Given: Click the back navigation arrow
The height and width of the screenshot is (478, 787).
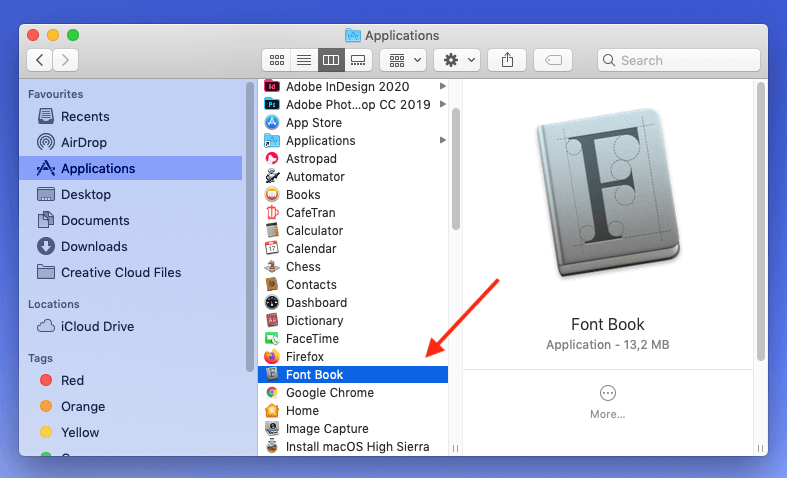Looking at the screenshot, I should pyautogui.click(x=40, y=60).
